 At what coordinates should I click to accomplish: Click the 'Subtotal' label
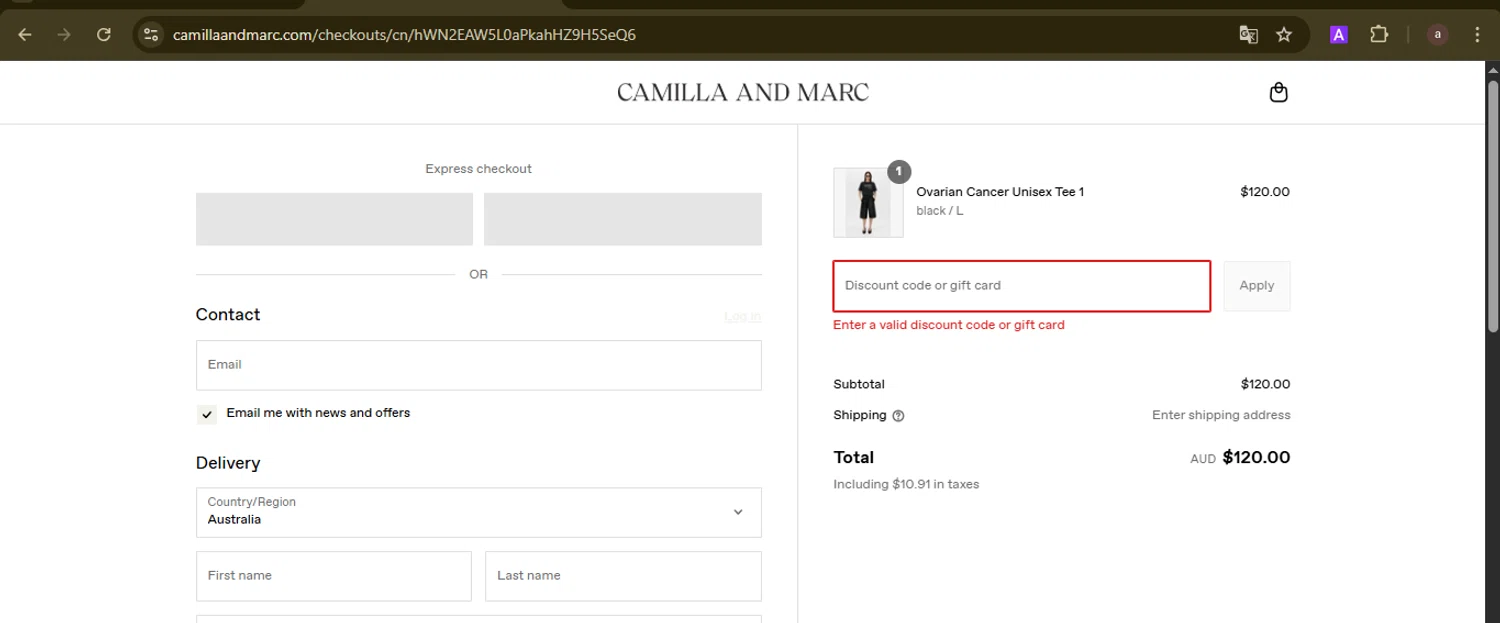tap(859, 384)
